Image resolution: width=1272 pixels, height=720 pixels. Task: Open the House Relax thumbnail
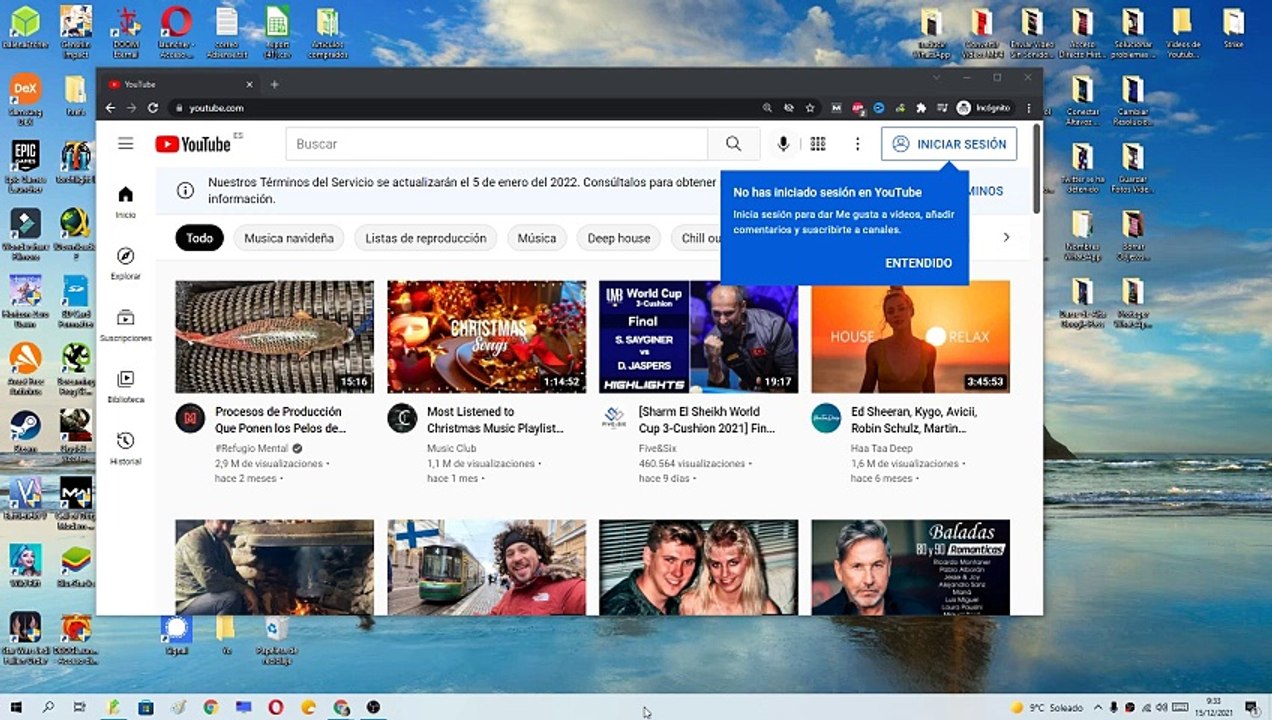pos(910,336)
